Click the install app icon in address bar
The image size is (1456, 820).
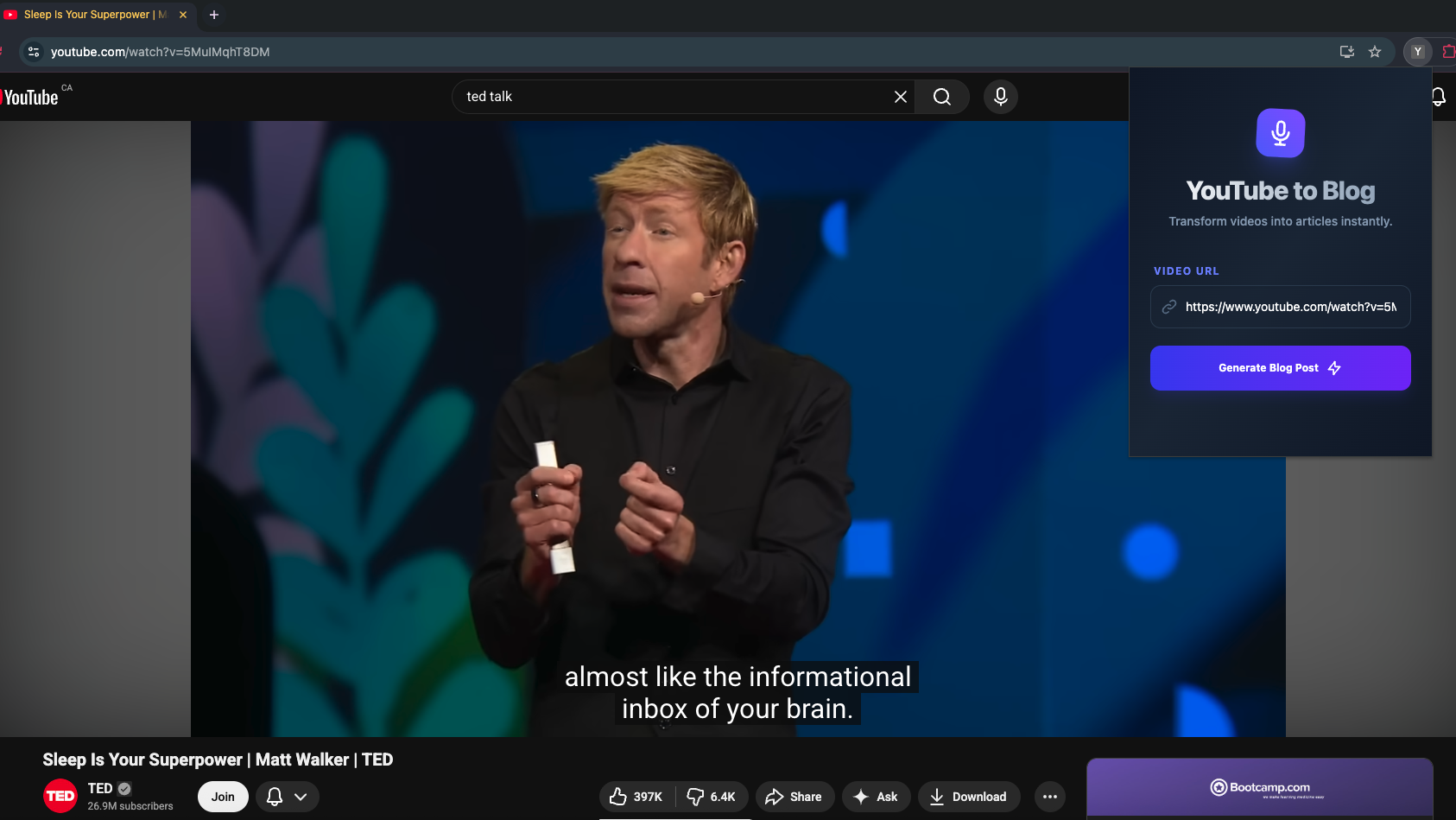(x=1346, y=52)
